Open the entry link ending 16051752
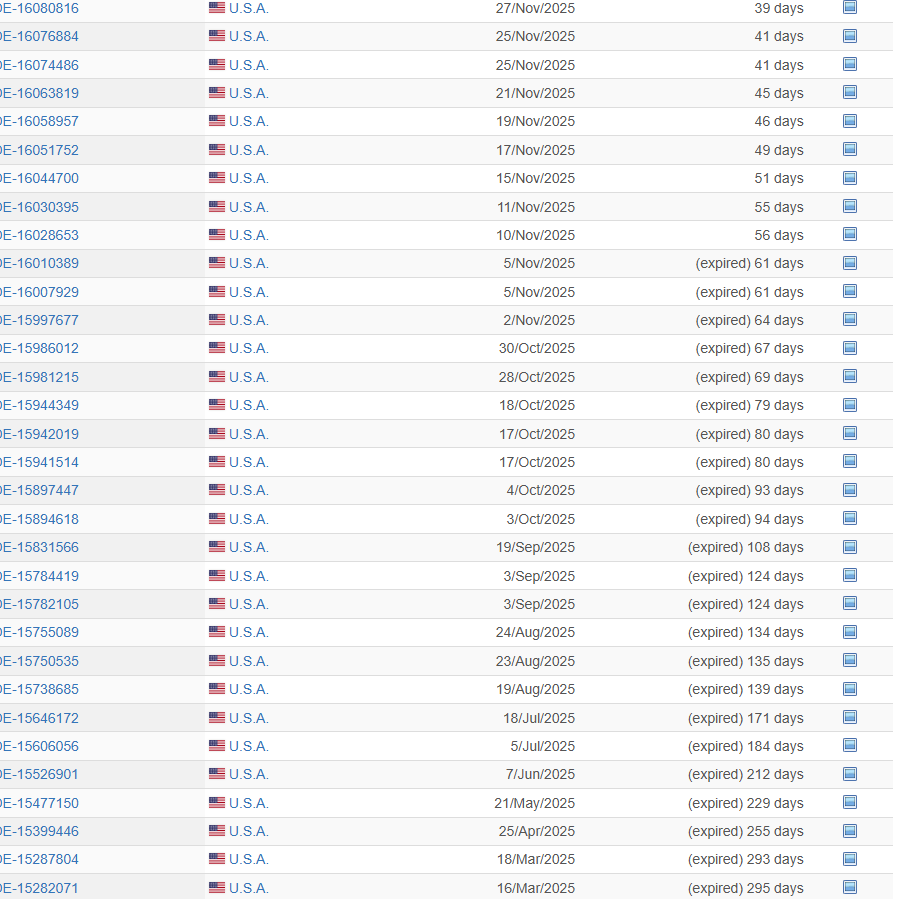897x899 pixels. click(x=39, y=150)
